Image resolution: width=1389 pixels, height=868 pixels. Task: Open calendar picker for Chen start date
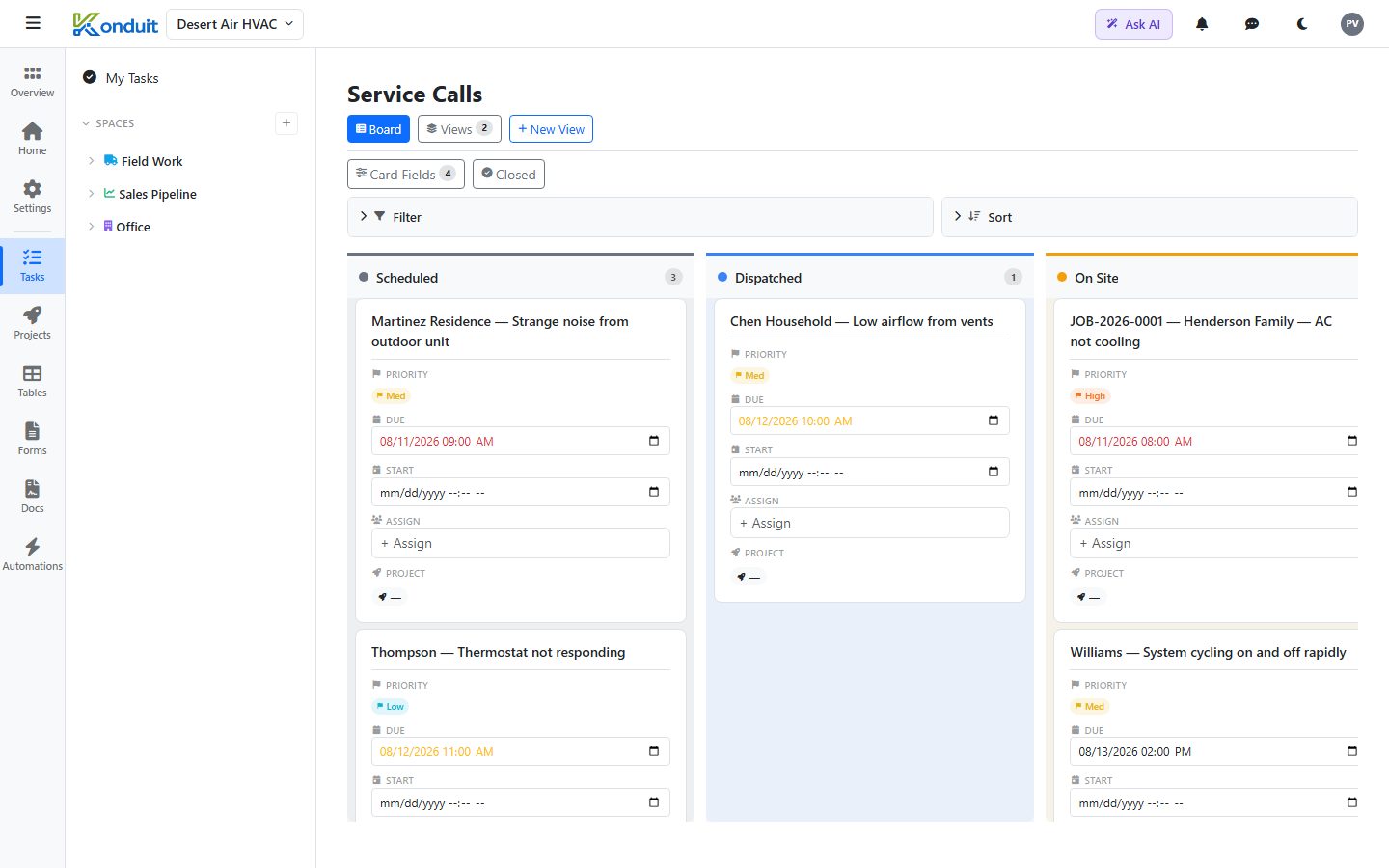click(994, 472)
